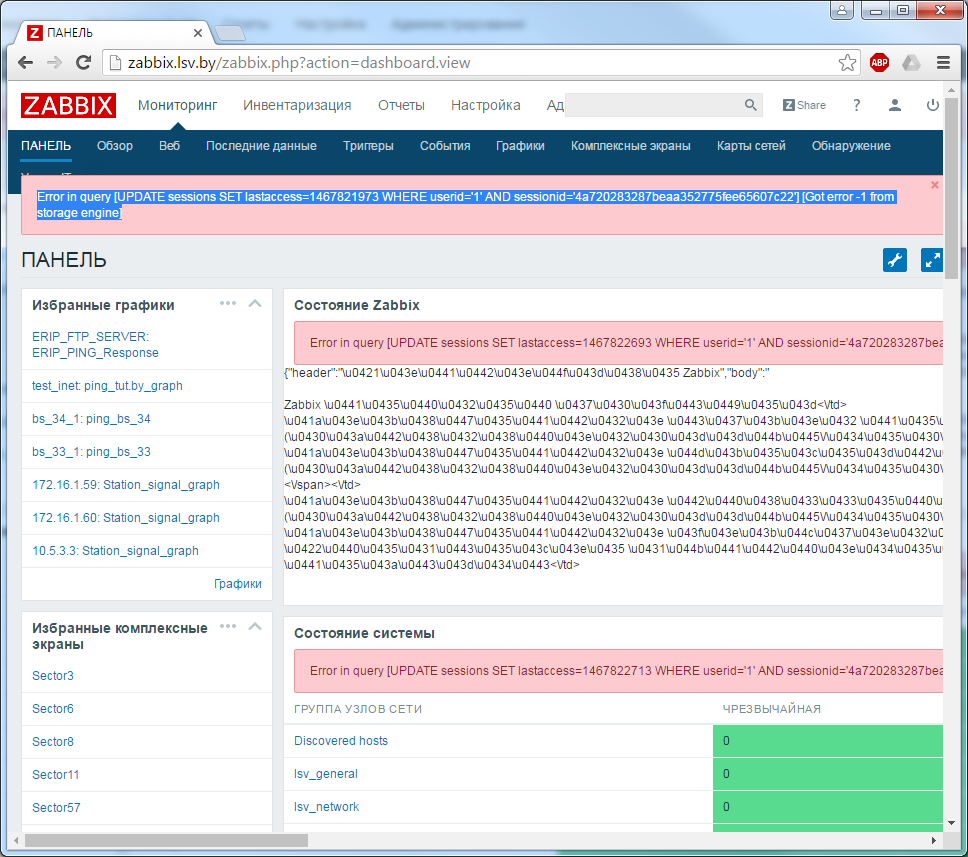Open the Триггеры section
Screen dimensions: 968x857
(368, 146)
